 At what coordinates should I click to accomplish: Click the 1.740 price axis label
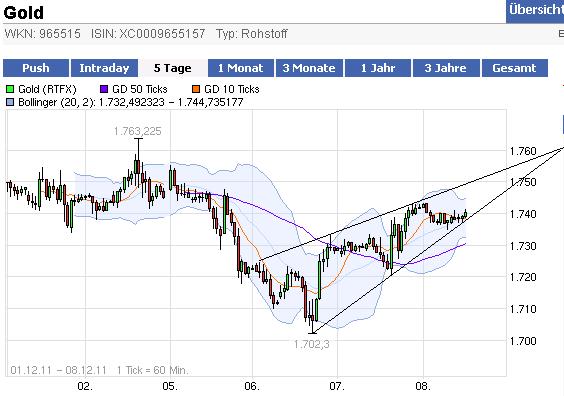(523, 214)
